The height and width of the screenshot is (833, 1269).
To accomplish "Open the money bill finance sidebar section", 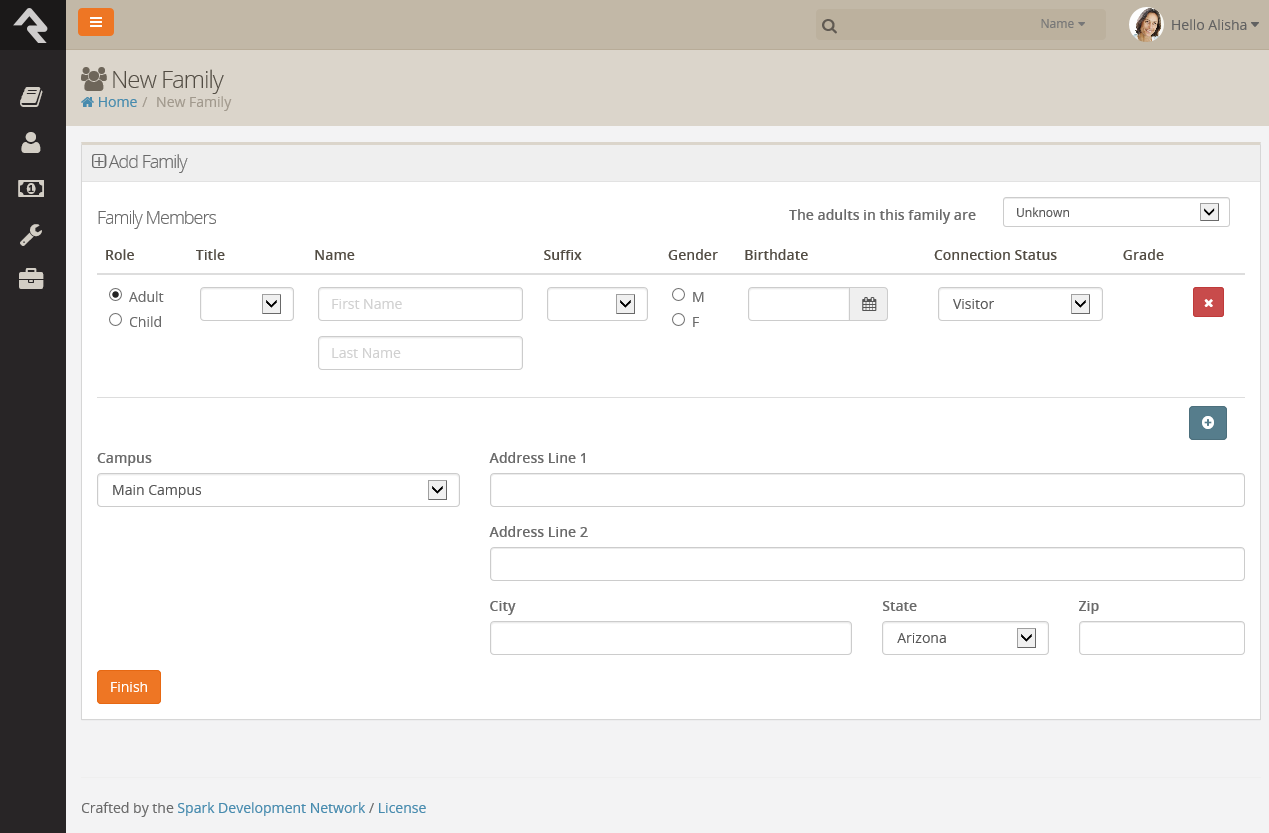I will tap(31, 188).
